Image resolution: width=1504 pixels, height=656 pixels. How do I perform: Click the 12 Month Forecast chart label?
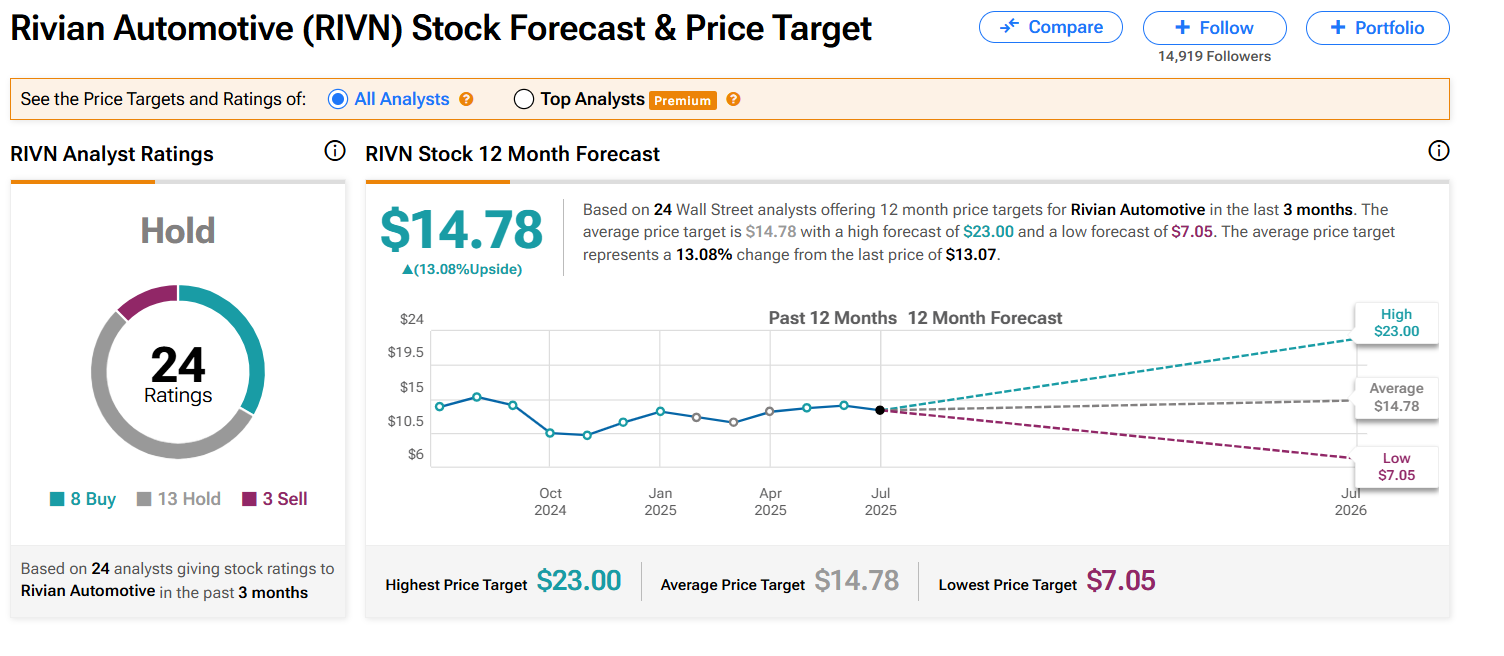(985, 318)
